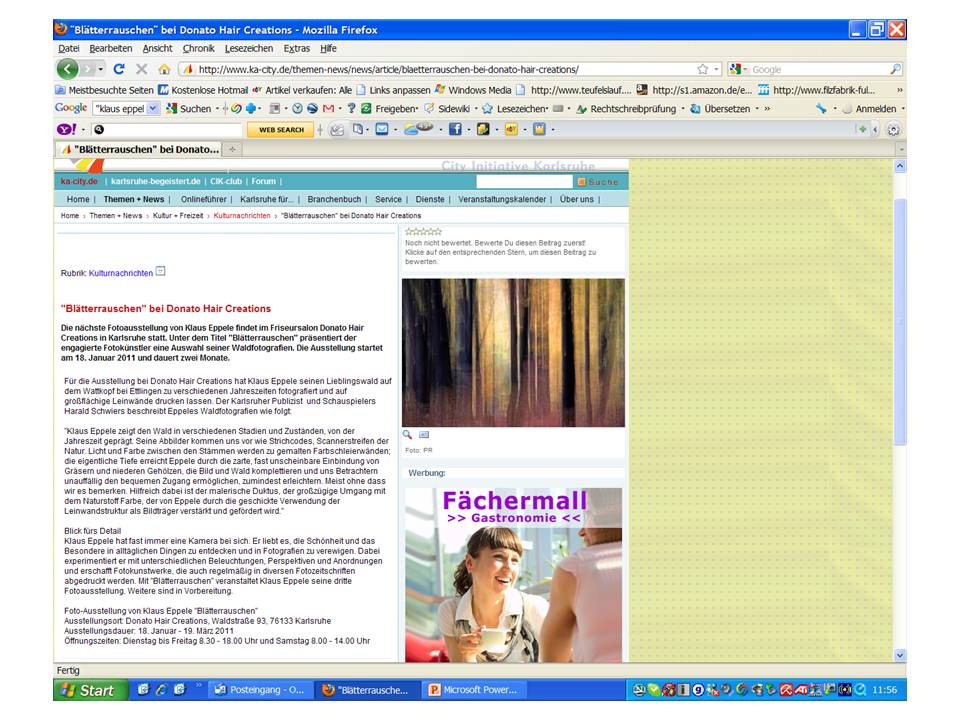The height and width of the screenshot is (720, 960).
Task: Click the Facebook icon in Yahoo toolbar
Action: (455, 129)
